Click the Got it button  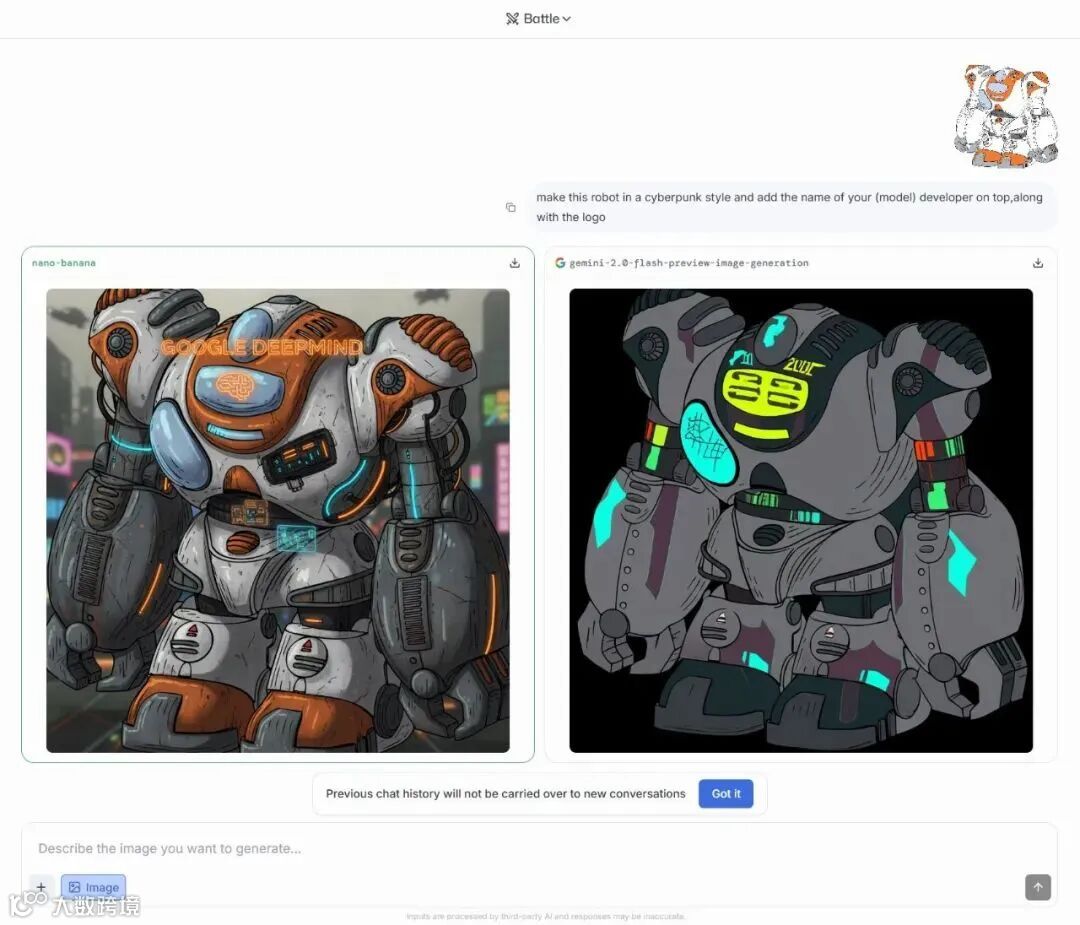tap(726, 793)
